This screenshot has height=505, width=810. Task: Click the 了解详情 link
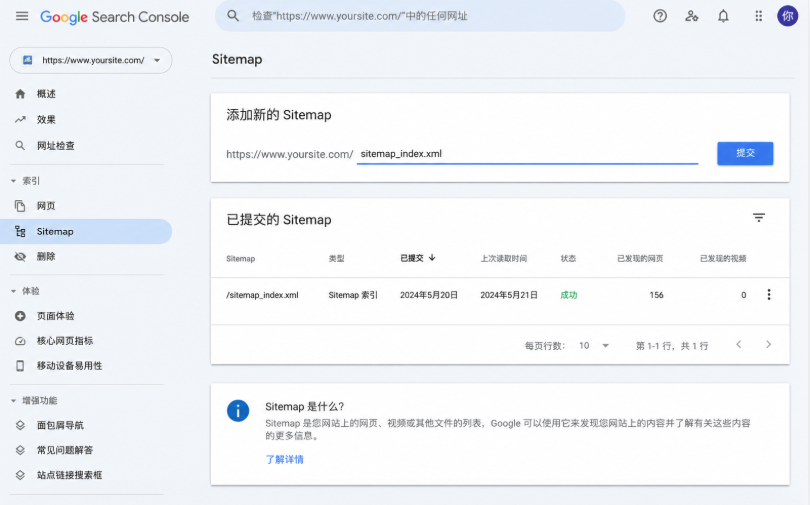[285, 460]
